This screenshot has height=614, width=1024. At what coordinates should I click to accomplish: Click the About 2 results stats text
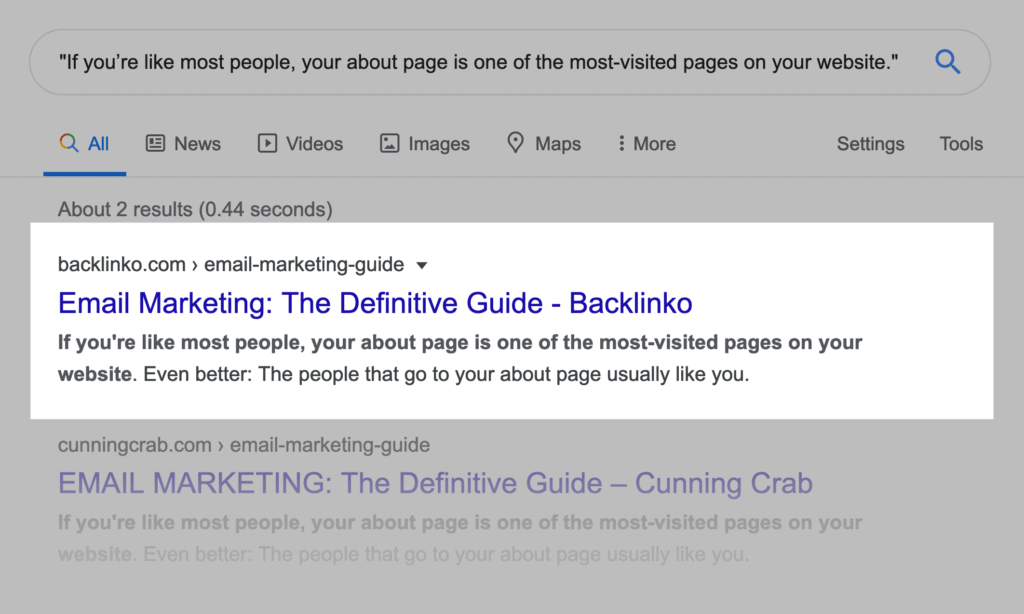195,210
